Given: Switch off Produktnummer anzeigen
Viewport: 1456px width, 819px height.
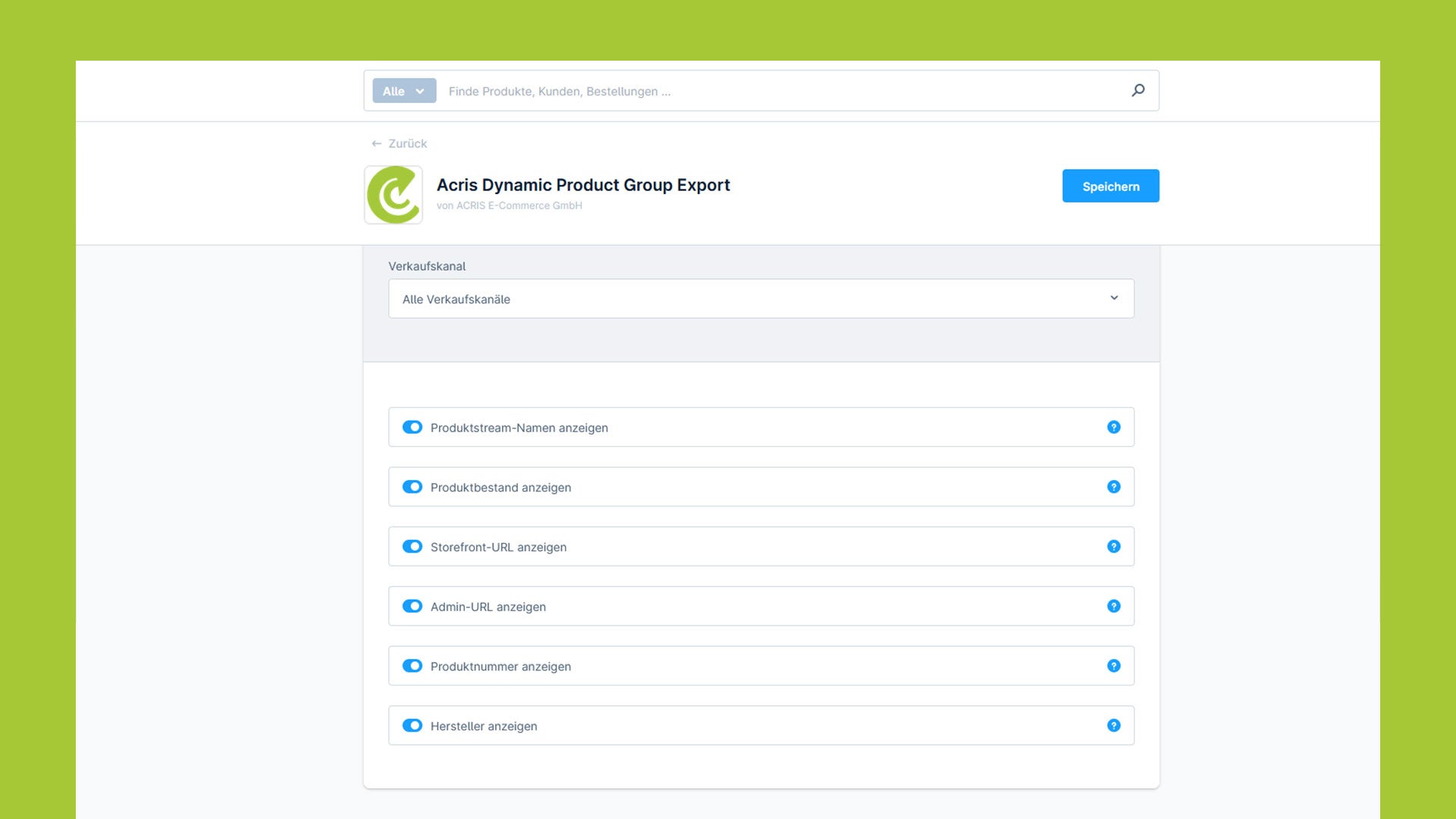Looking at the screenshot, I should tap(412, 666).
